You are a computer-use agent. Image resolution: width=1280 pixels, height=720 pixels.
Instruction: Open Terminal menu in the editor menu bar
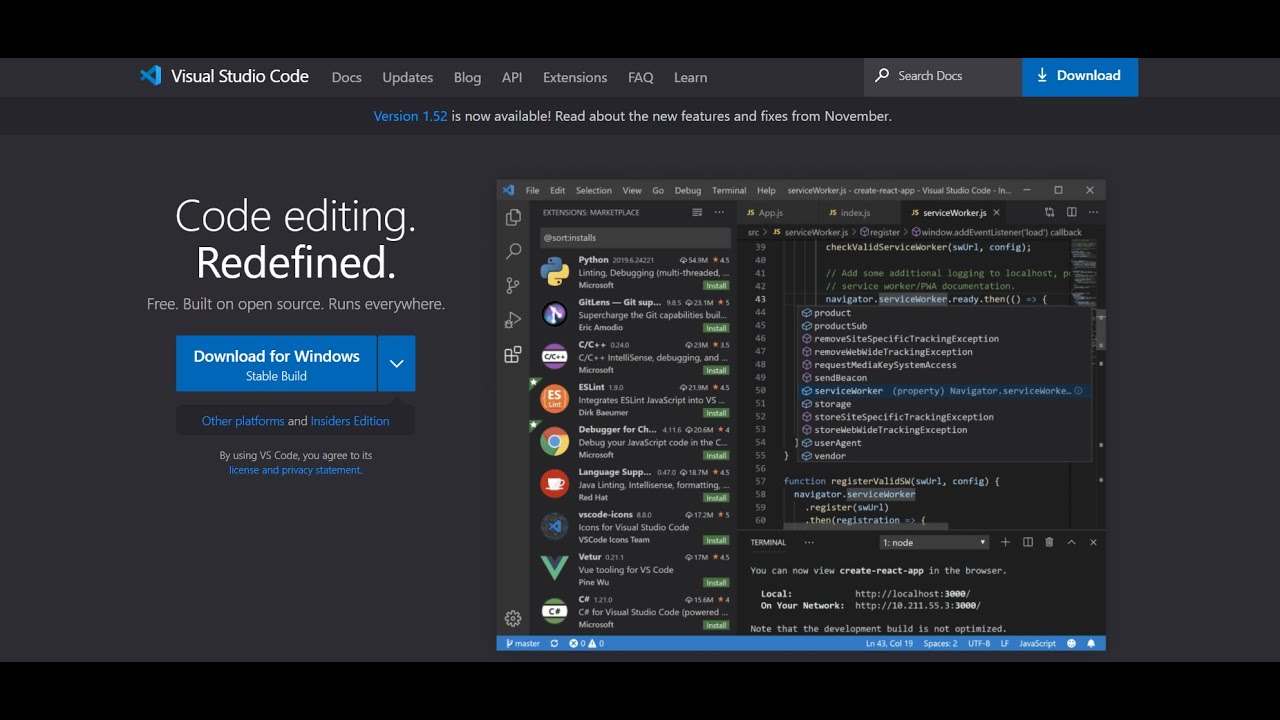pos(729,190)
